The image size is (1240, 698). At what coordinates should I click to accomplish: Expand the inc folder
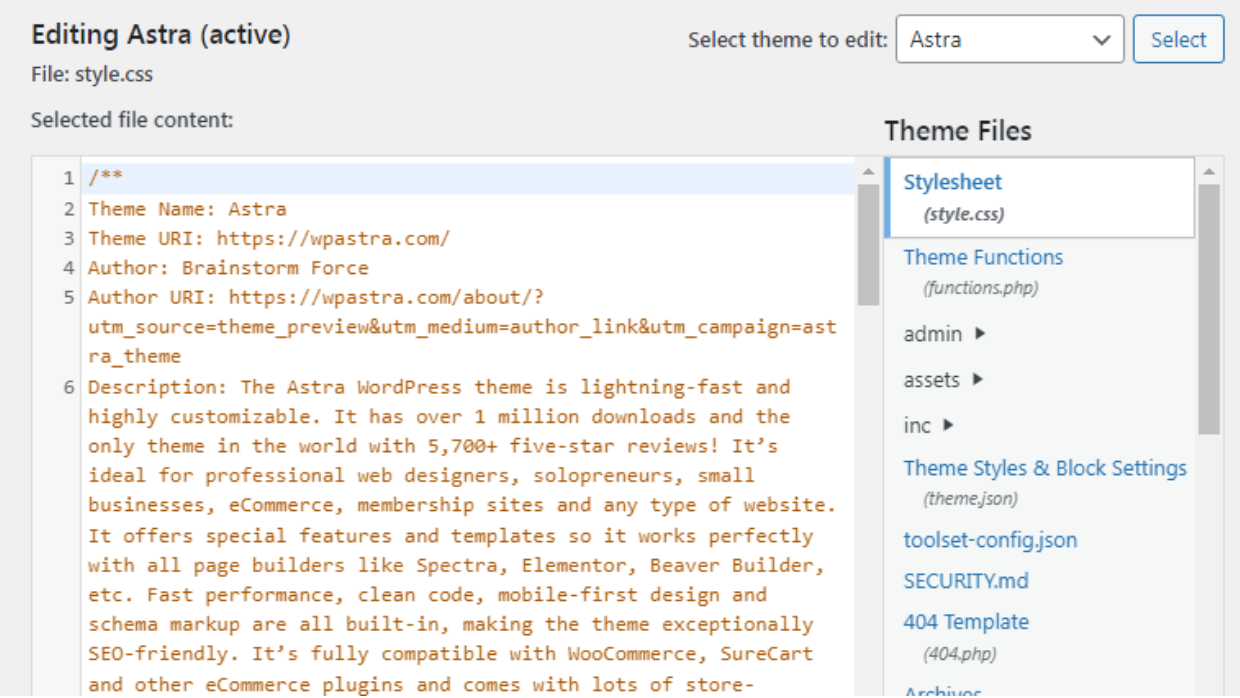[x=917, y=424]
